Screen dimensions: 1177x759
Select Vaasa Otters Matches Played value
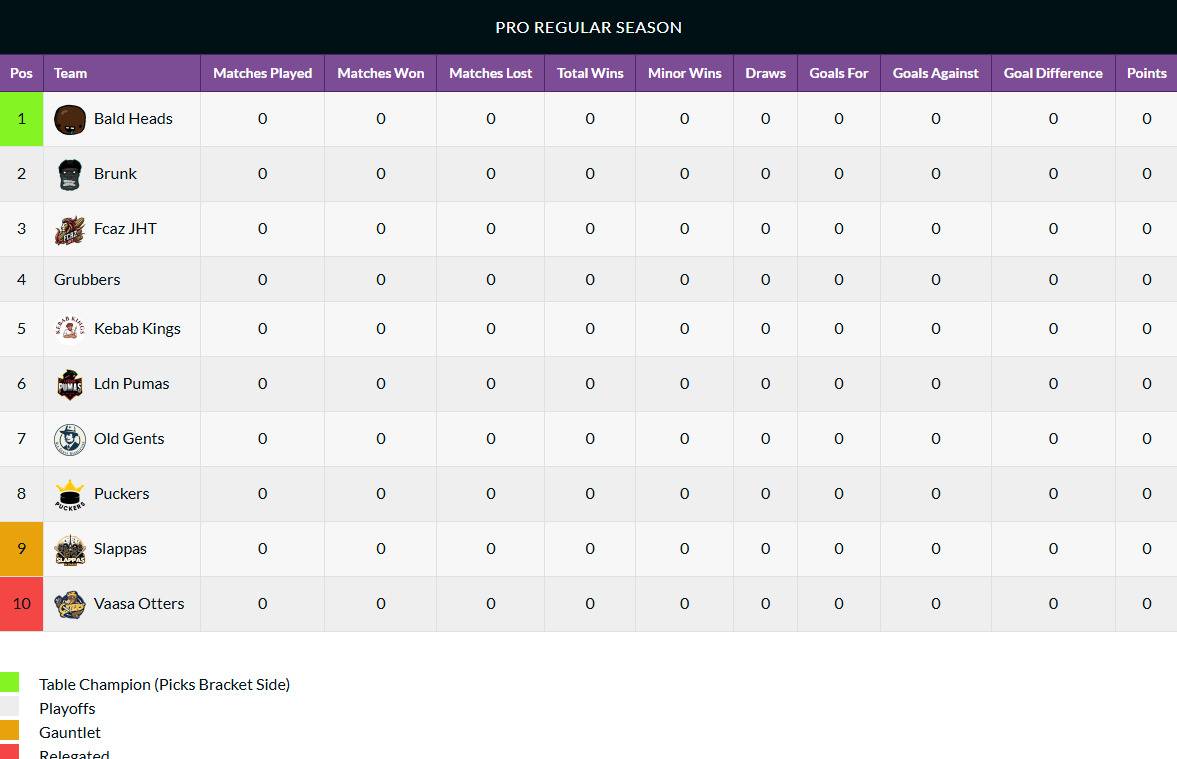click(263, 604)
